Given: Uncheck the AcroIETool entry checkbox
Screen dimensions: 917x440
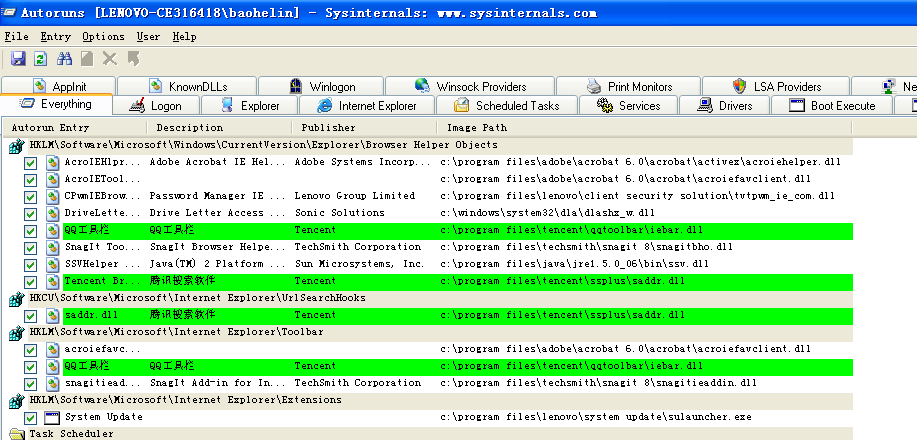Looking at the screenshot, I should pos(30,180).
